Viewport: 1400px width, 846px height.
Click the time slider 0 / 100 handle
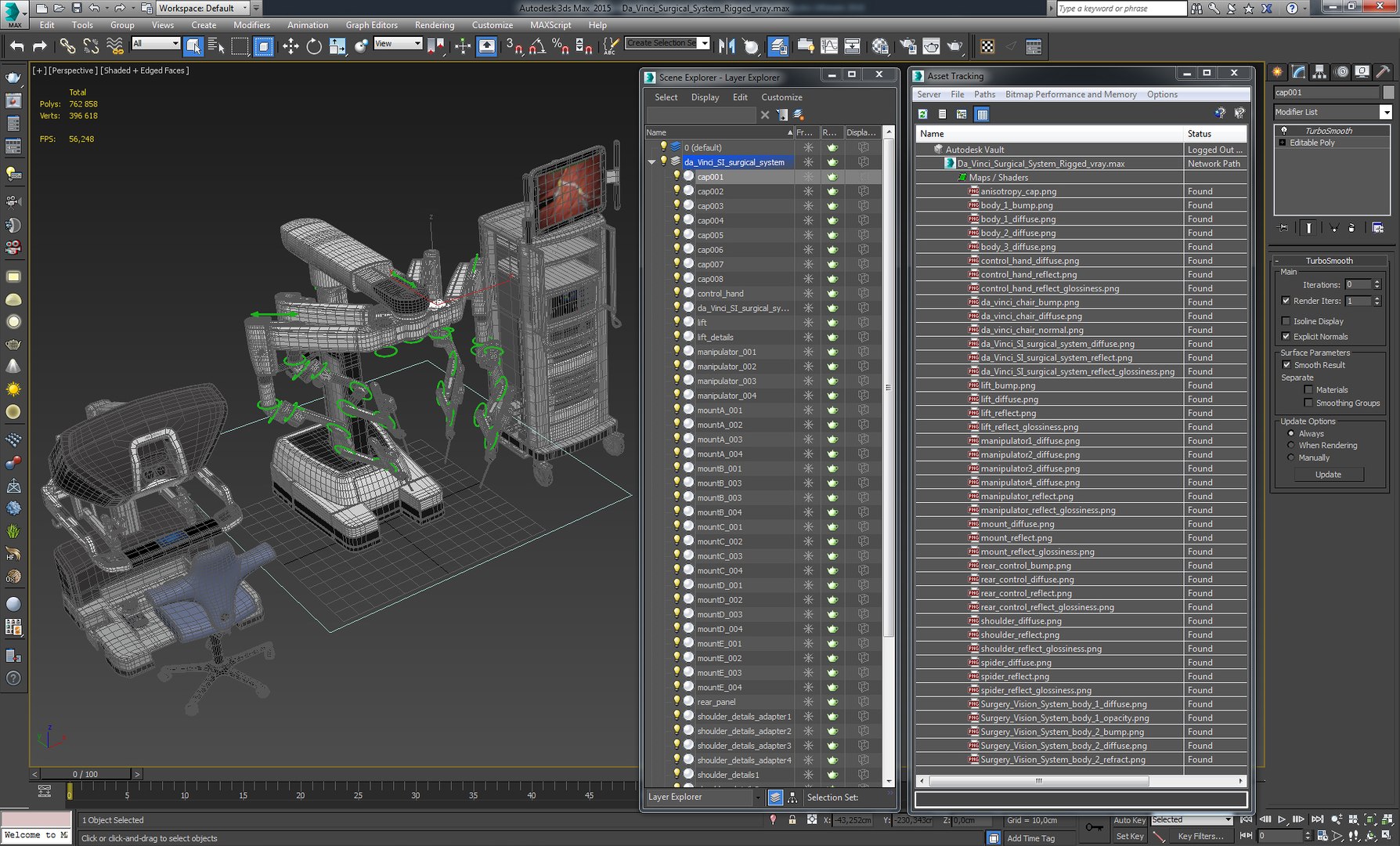86,774
